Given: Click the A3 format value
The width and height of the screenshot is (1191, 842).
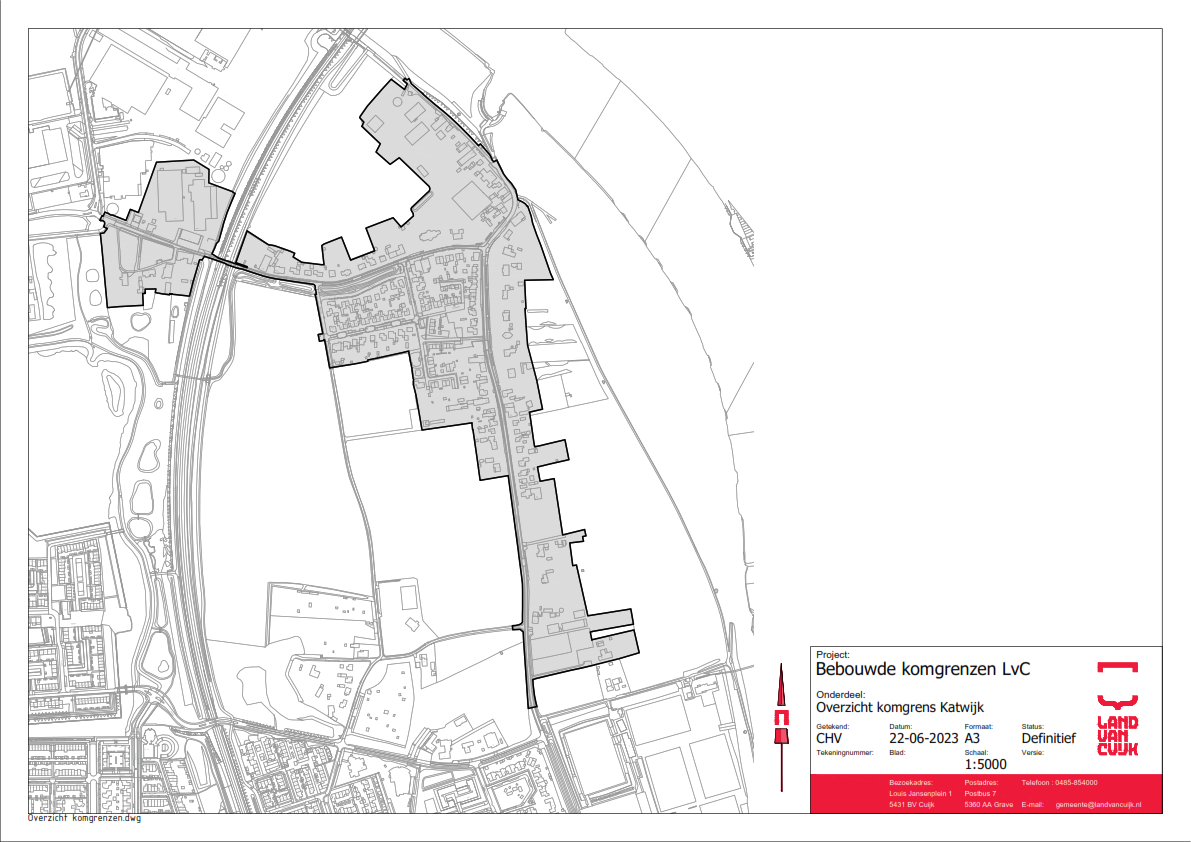Looking at the screenshot, I should (x=973, y=738).
